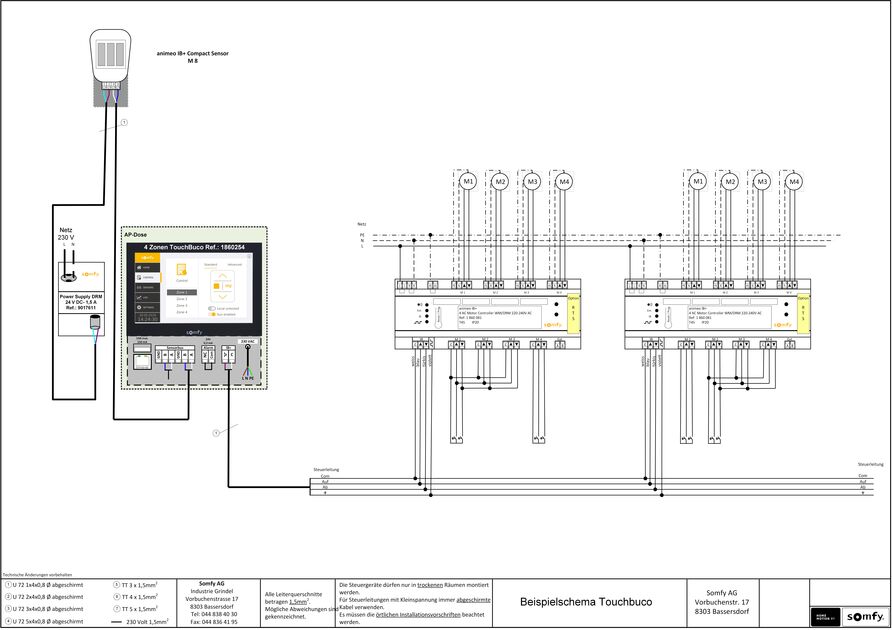Click the SensorBus terminal block in AP-Dose
The height and width of the screenshot is (630, 892).
click(x=175, y=355)
